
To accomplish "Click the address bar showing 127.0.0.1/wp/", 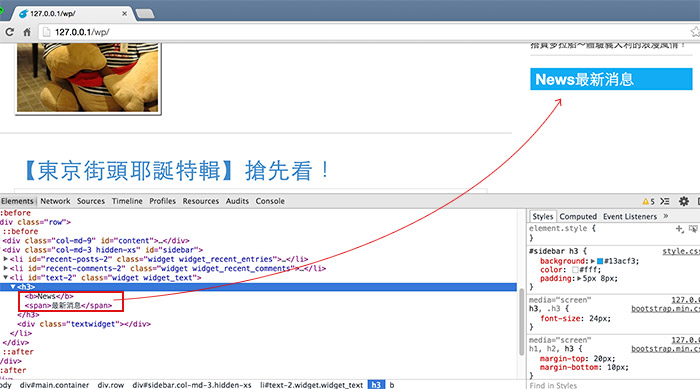I will pyautogui.click(x=364, y=32).
